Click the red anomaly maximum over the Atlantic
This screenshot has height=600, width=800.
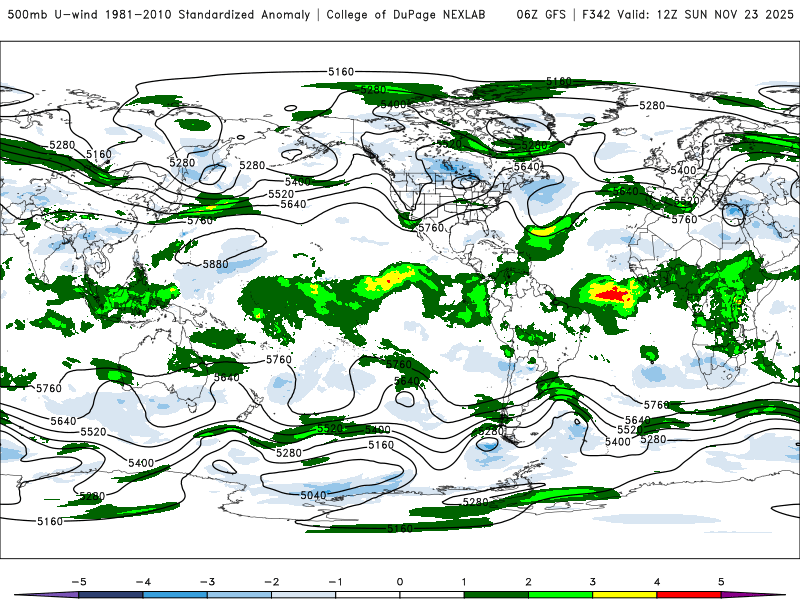pyautogui.click(x=613, y=295)
